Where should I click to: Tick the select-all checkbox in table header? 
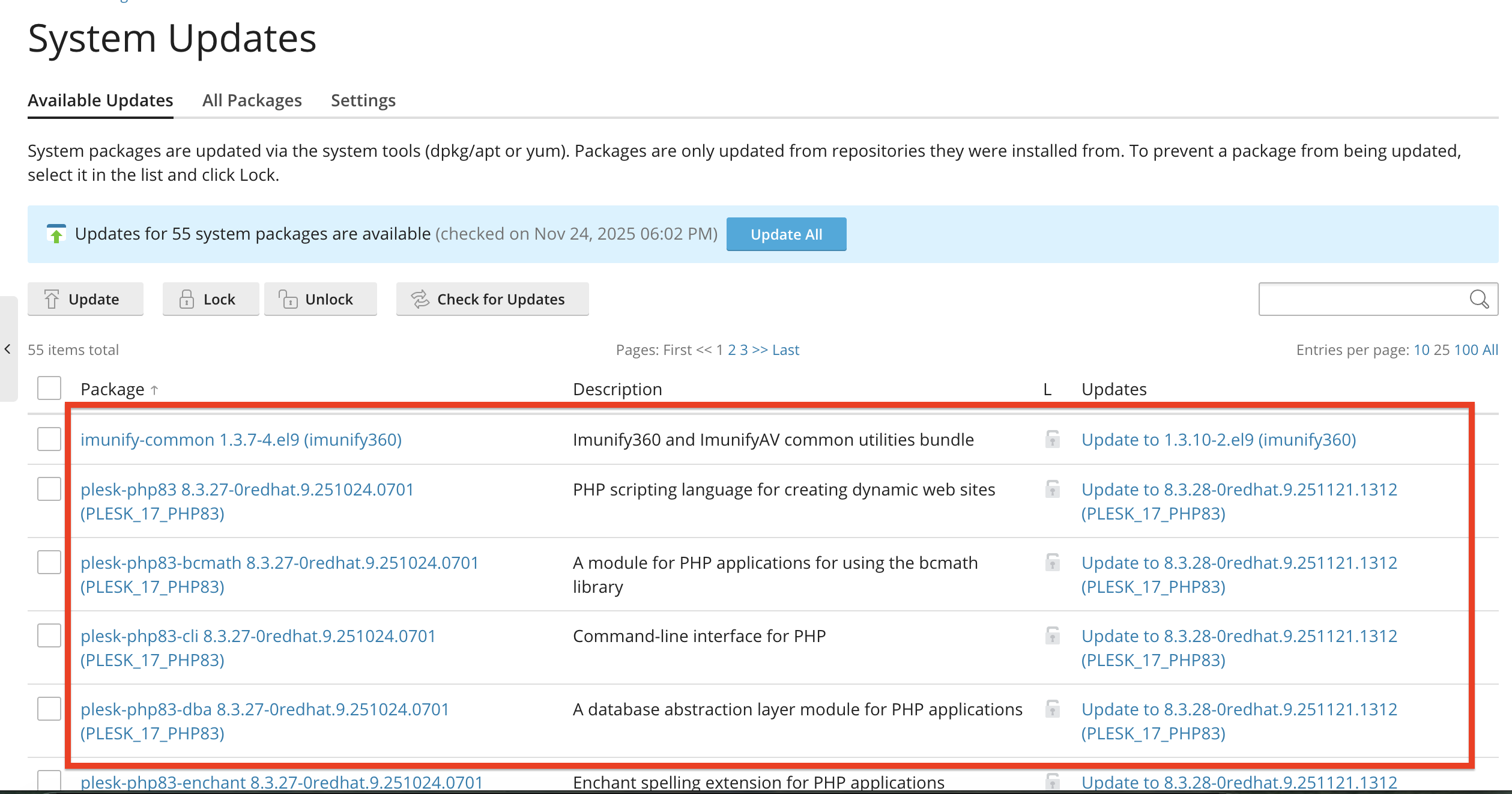[49, 388]
